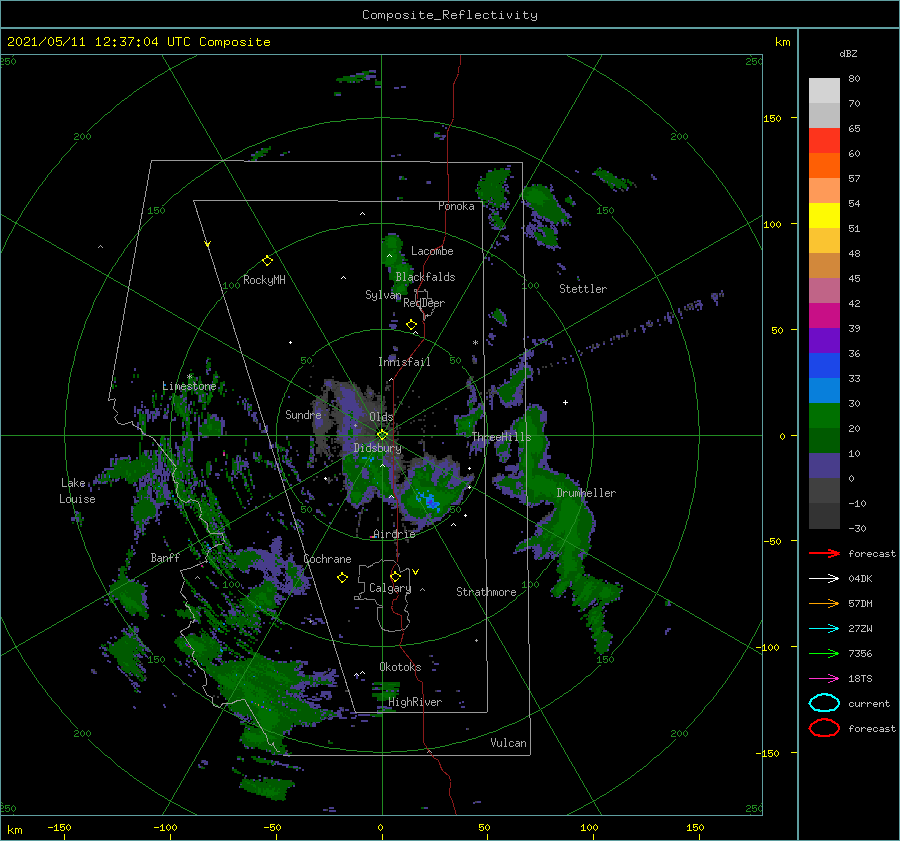Click the Limestone label
Image resolution: width=900 pixels, height=841 pixels.
pyautogui.click(x=189, y=386)
